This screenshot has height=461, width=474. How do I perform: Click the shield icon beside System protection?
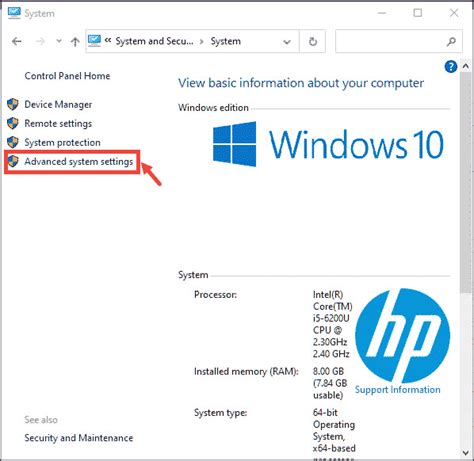click(13, 142)
